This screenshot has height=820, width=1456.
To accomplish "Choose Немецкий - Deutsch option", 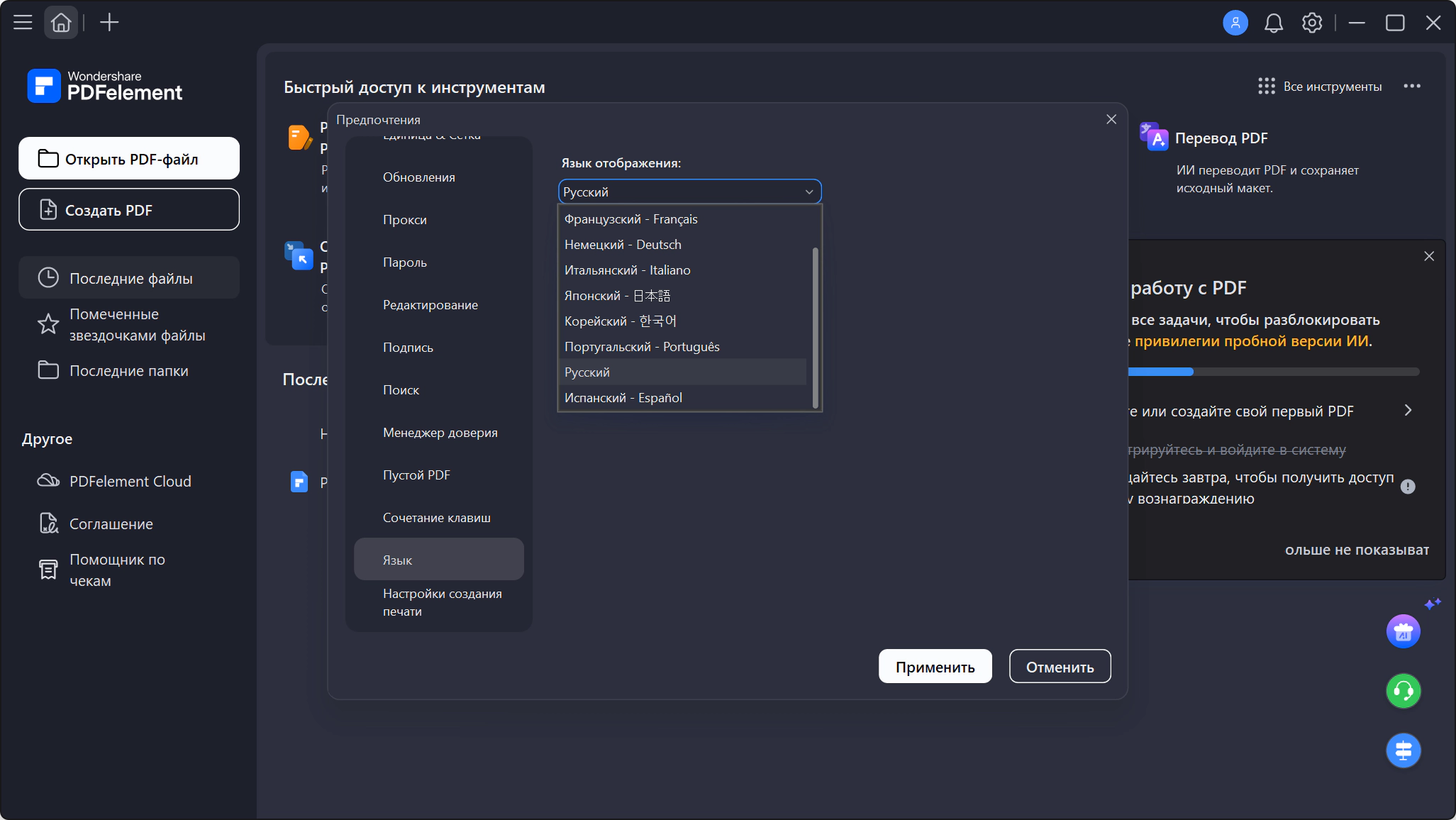I will (682, 245).
